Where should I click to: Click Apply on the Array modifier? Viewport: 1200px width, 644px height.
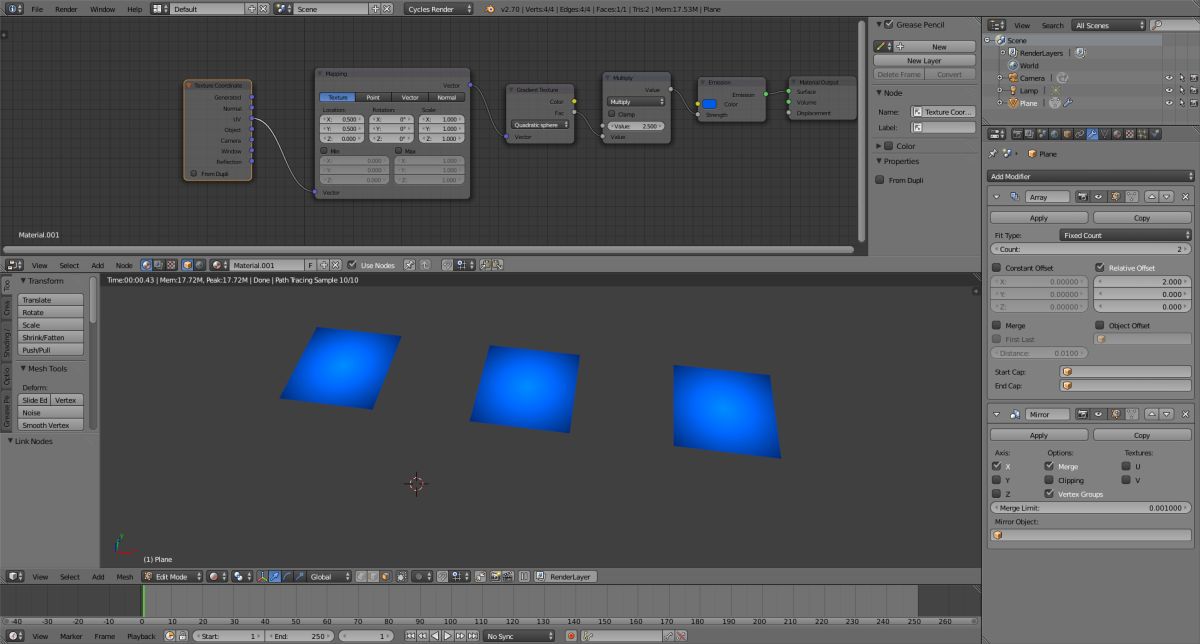click(1039, 217)
